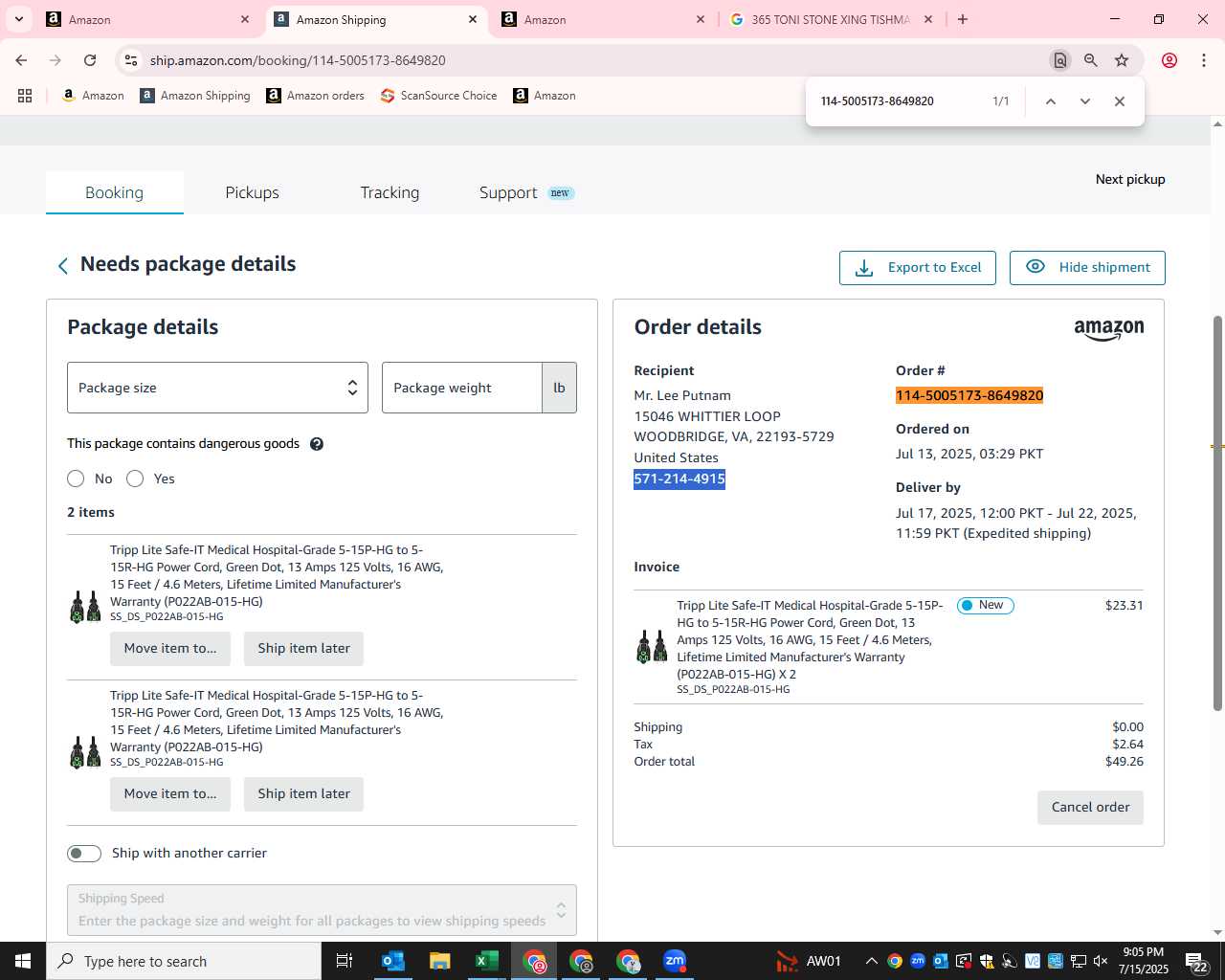The height and width of the screenshot is (980, 1225).
Task: Click the page vertical scrollbar
Action: pyautogui.click(x=1217, y=512)
